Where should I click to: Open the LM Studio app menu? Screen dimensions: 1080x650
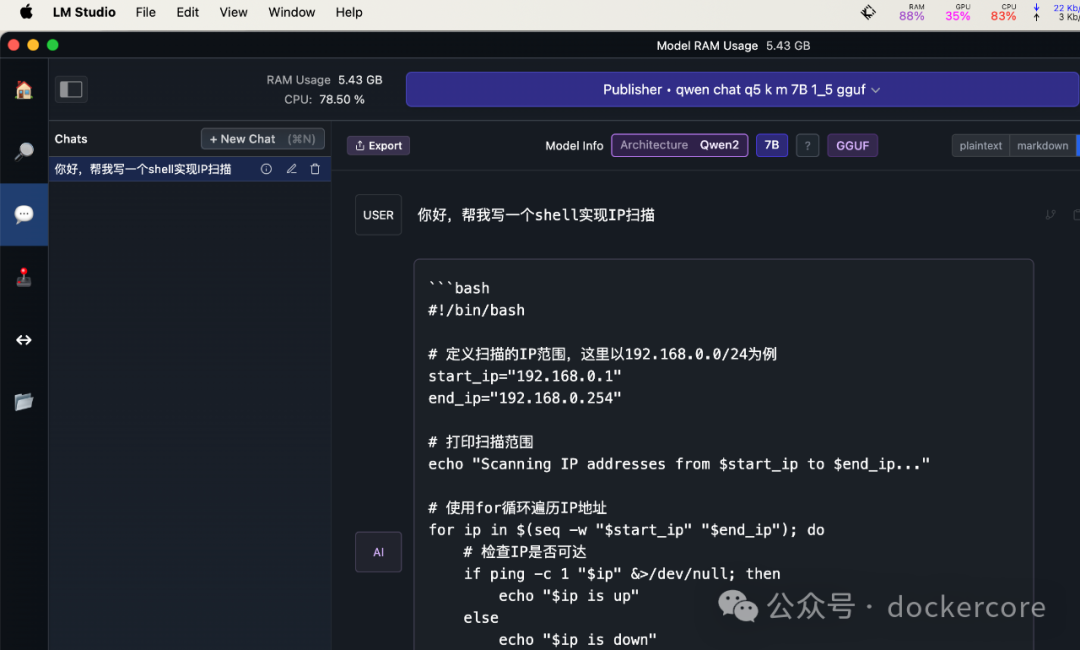click(84, 12)
